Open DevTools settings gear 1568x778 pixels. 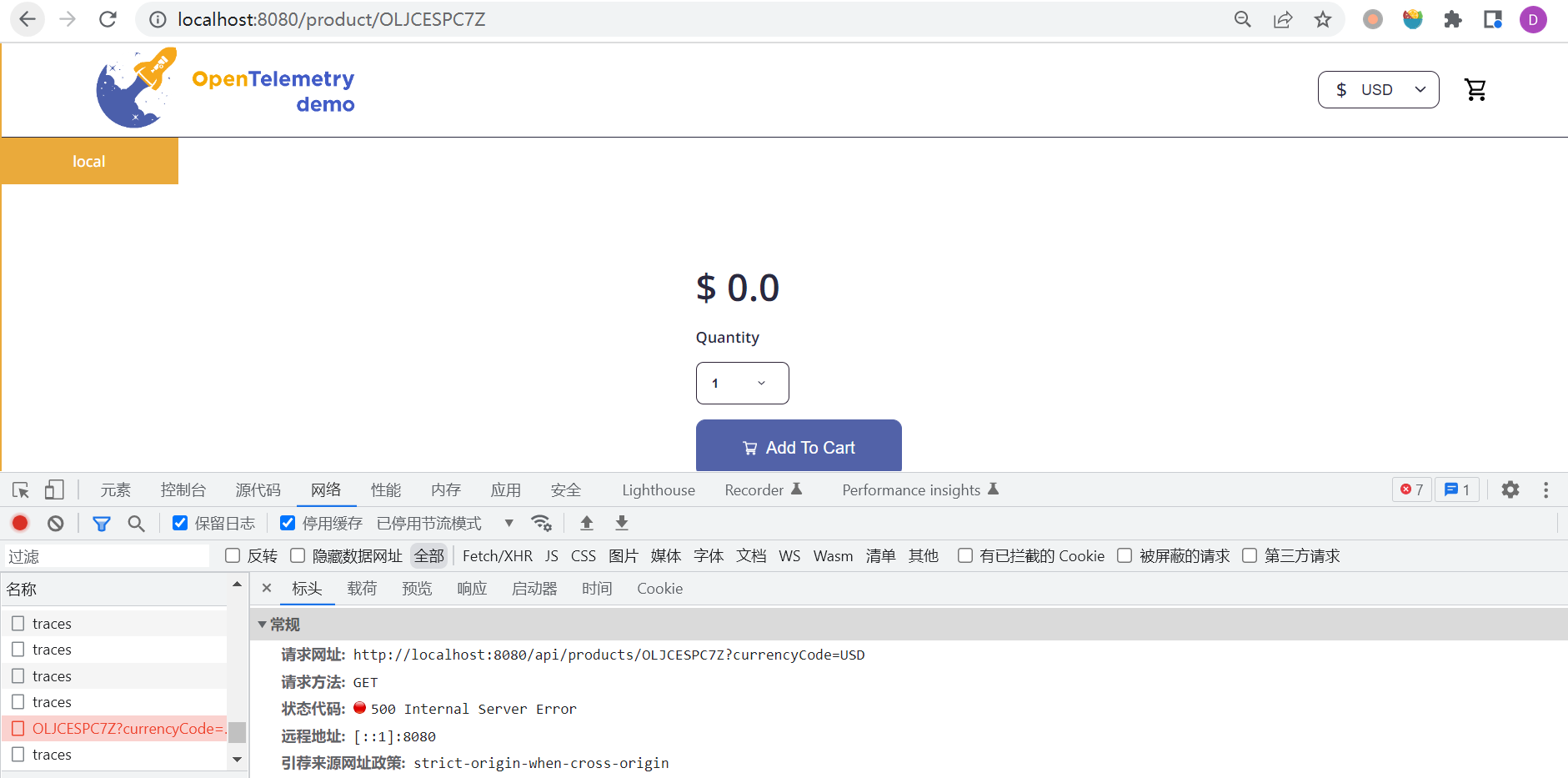tap(1510, 489)
